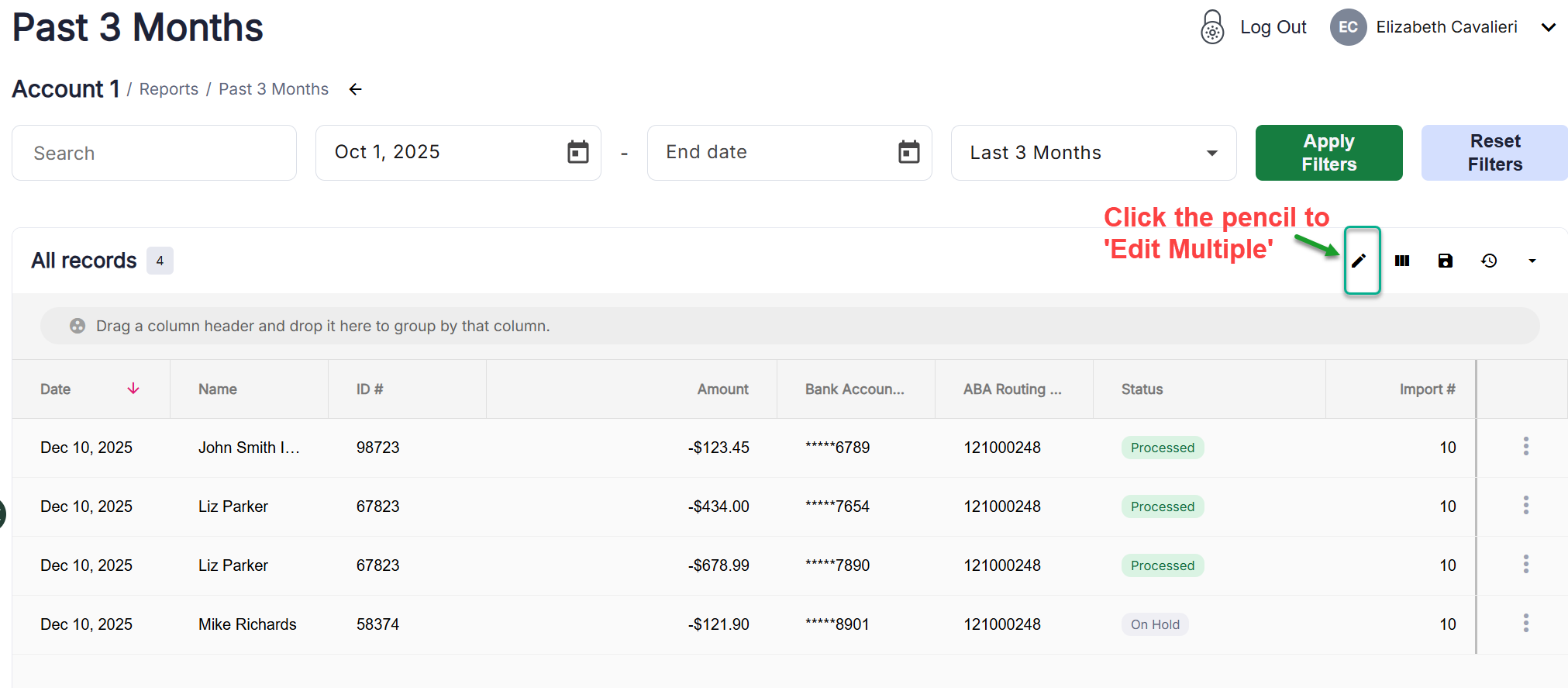Click Log Out link
1568x688 pixels.
pos(1272,27)
